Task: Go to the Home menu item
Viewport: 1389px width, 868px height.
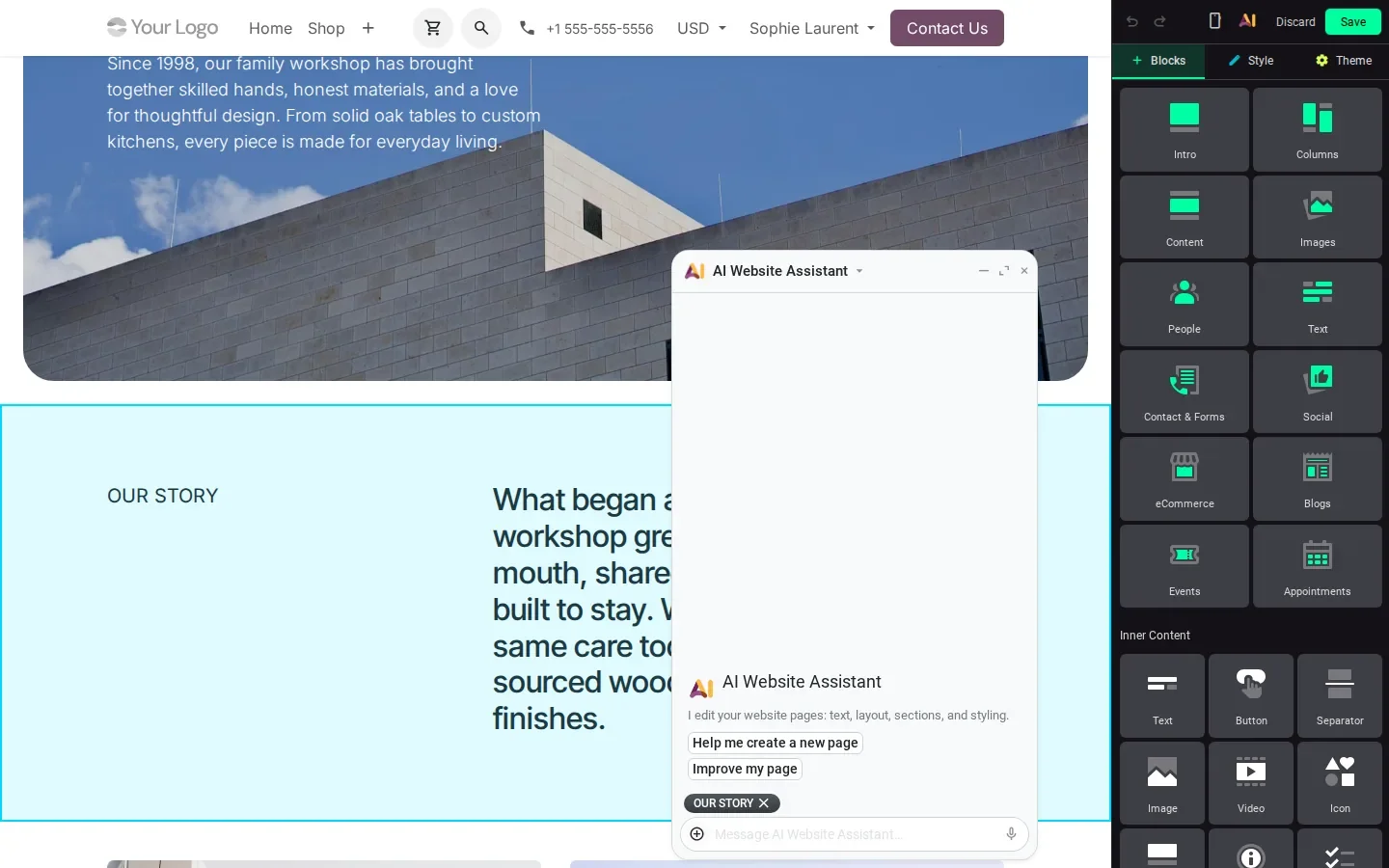Action: (x=270, y=28)
